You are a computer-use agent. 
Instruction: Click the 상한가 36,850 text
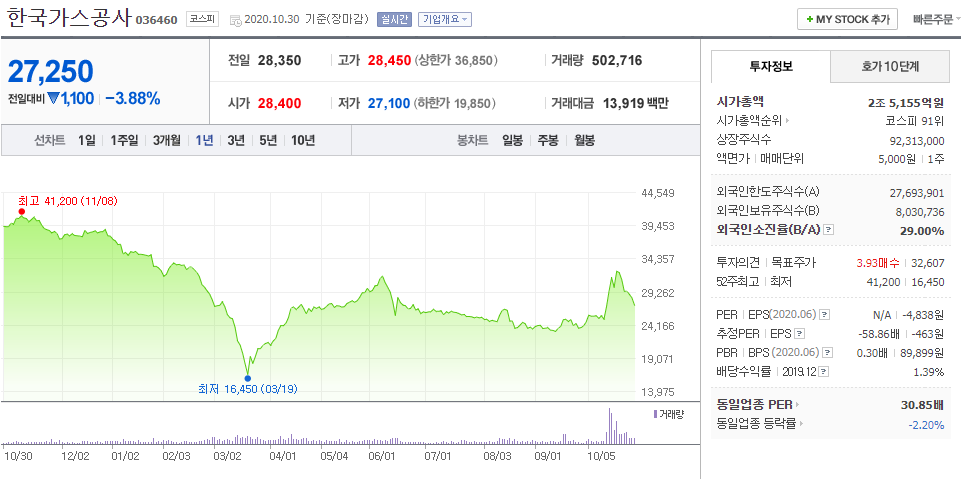point(456,60)
